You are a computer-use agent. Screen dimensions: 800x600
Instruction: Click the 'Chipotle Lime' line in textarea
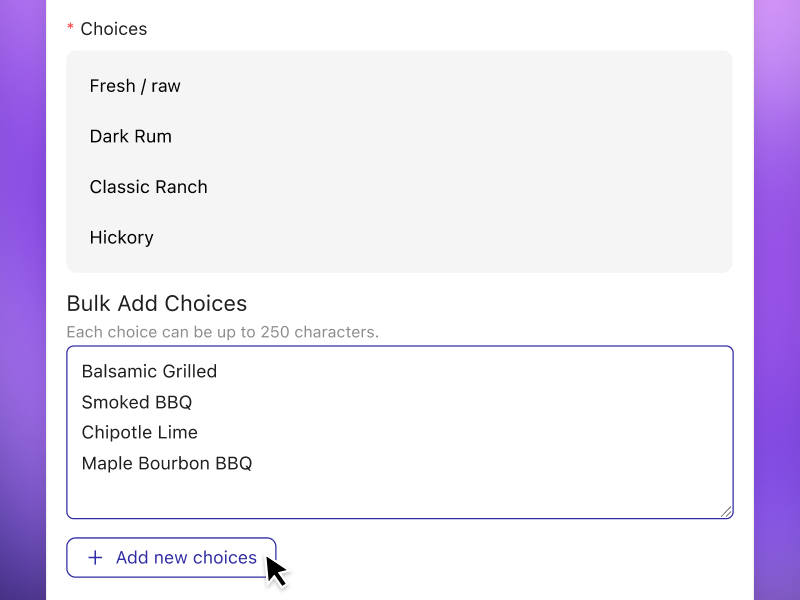[x=139, y=432]
